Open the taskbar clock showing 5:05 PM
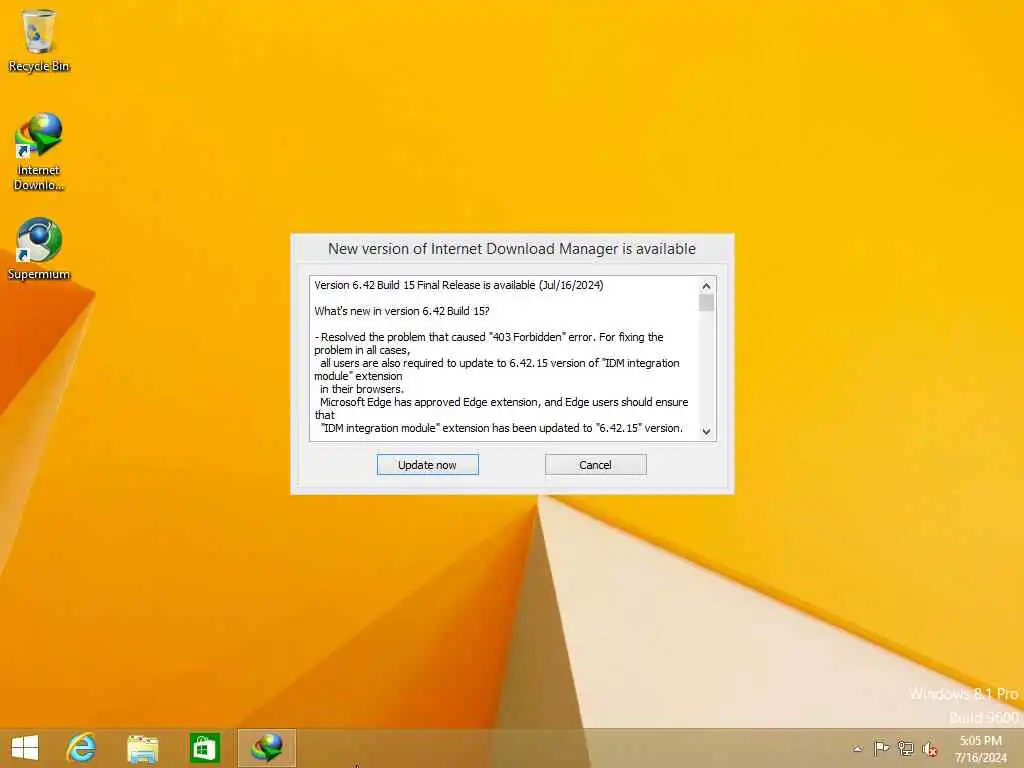Screen dimensions: 1024x768 (x=980, y=748)
